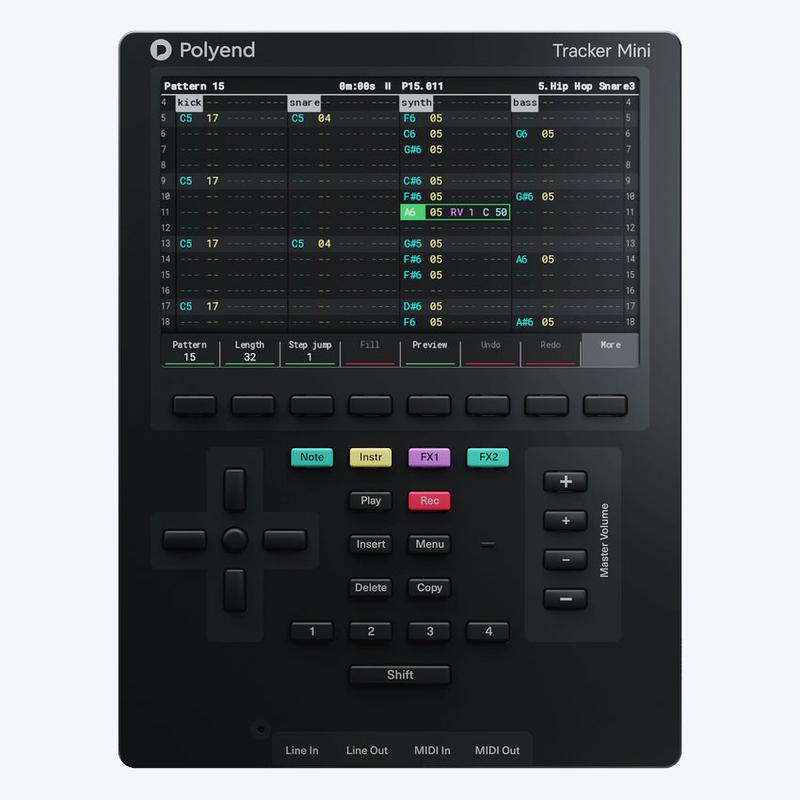Select the snare track header
The image size is (800, 800).
pyautogui.click(x=304, y=103)
